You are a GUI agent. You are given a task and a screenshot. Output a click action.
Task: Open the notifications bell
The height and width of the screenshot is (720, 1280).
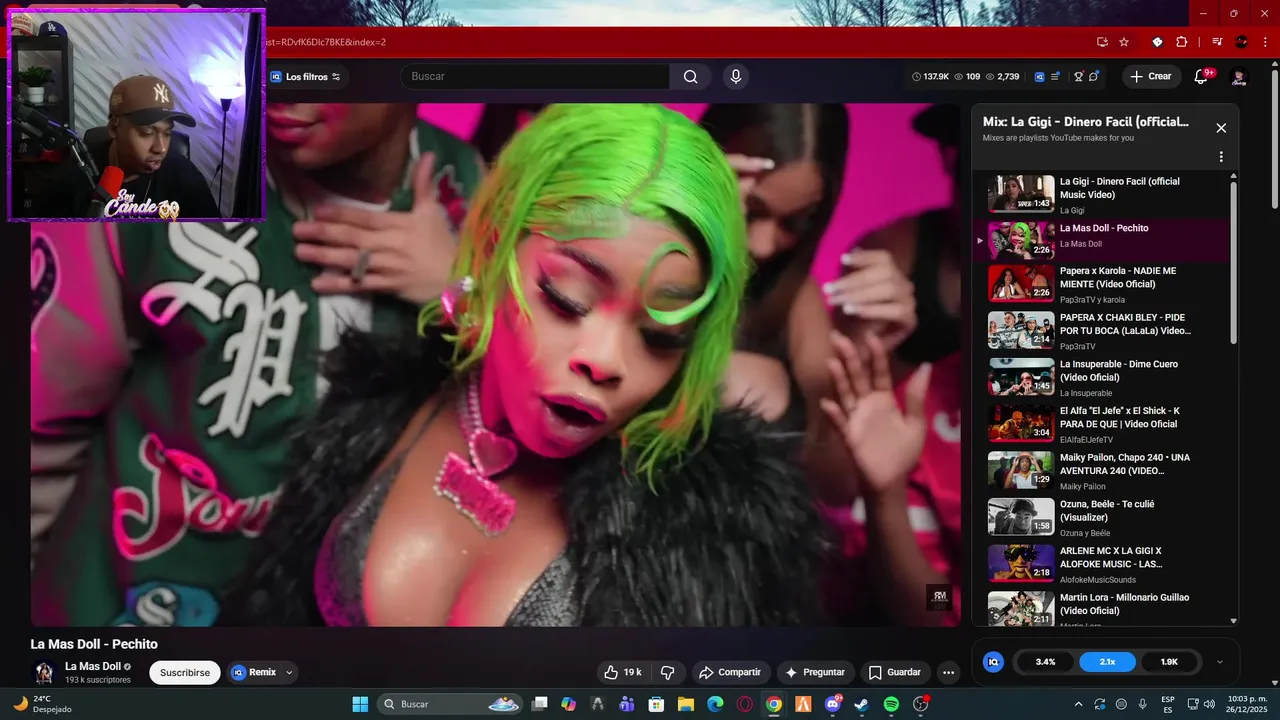tap(1202, 77)
